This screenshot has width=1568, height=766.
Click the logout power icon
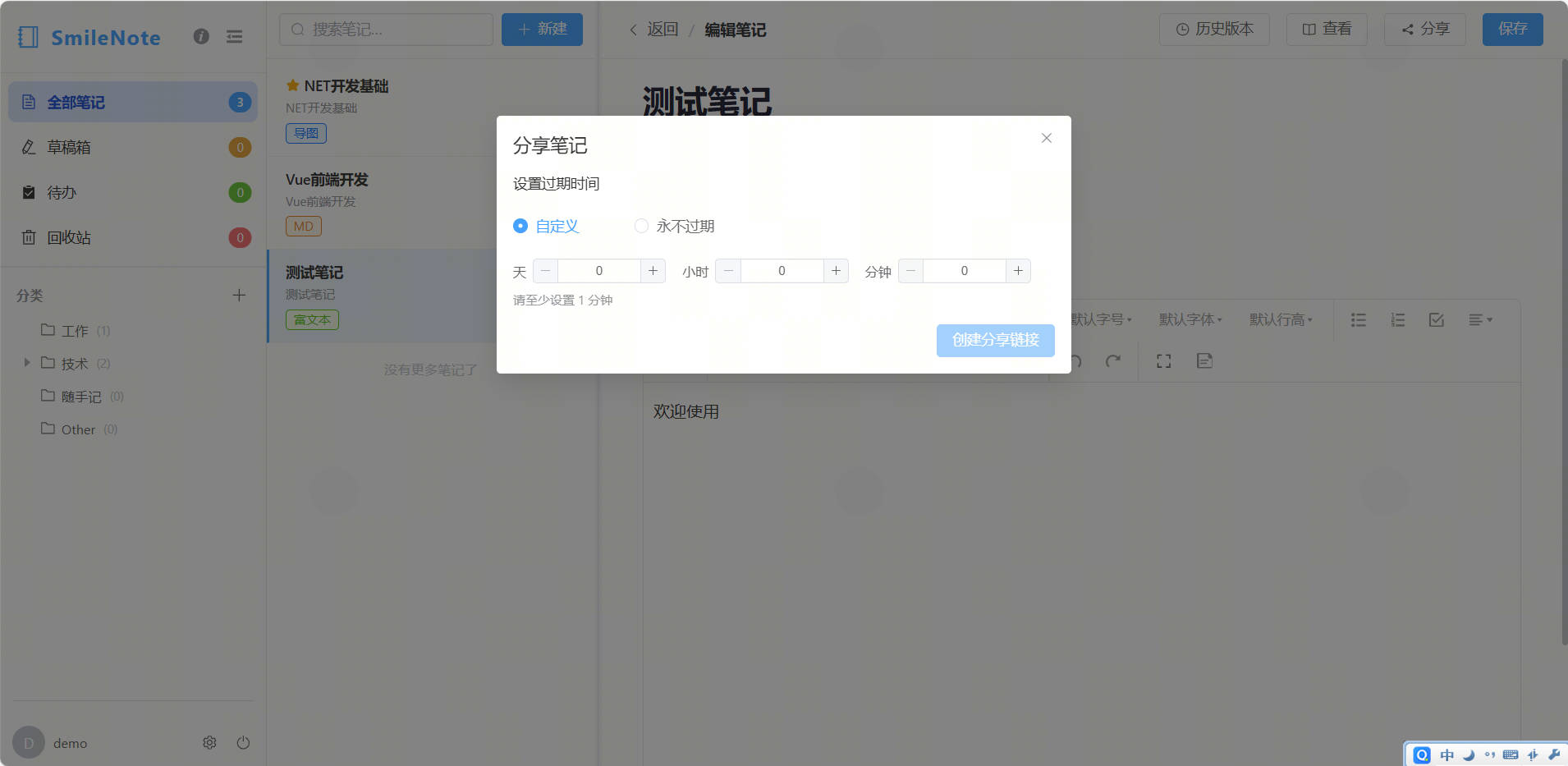tap(243, 742)
